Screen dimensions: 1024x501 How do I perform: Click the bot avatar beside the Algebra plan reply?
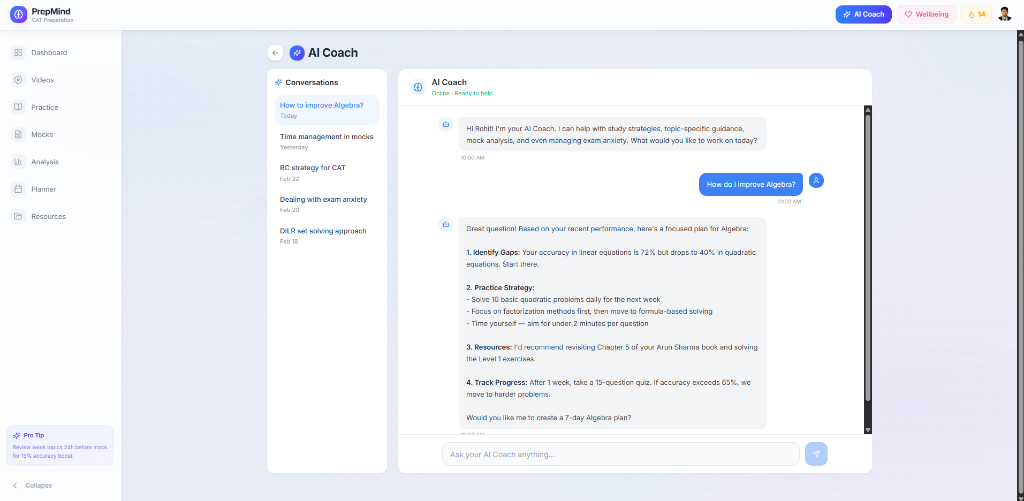point(446,224)
